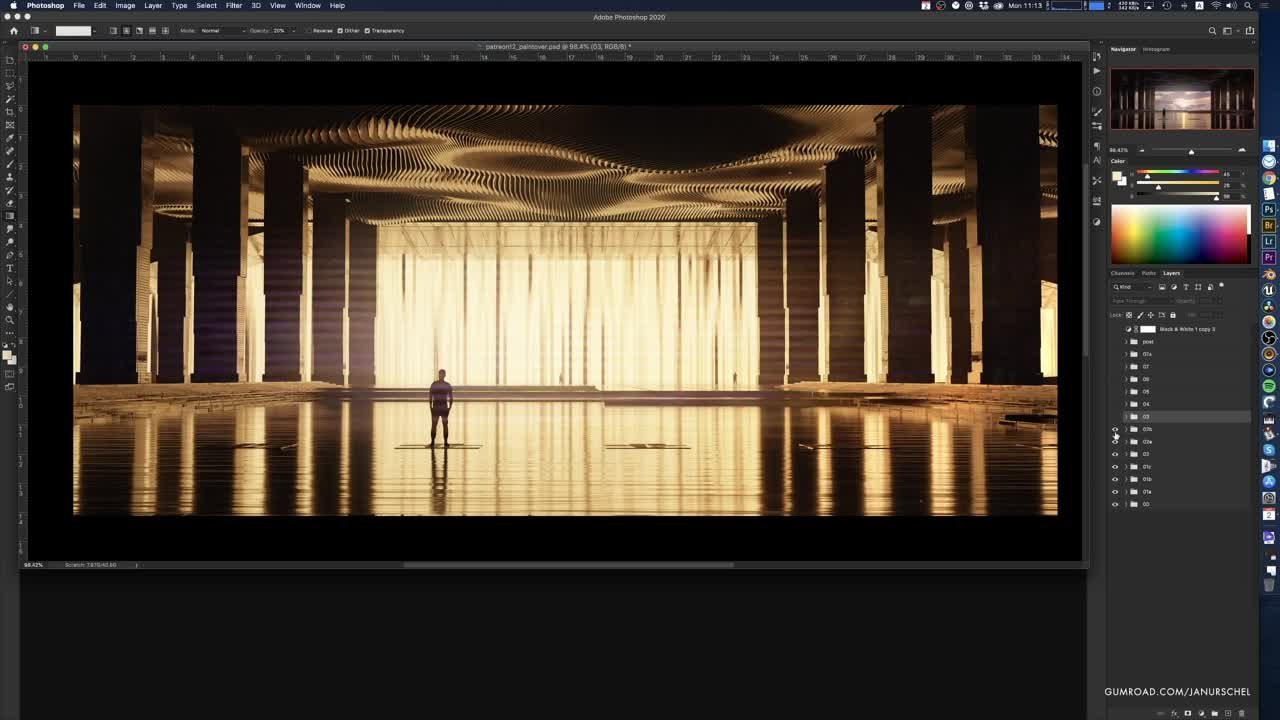Expand the post layer group
1280x720 pixels.
click(1126, 341)
